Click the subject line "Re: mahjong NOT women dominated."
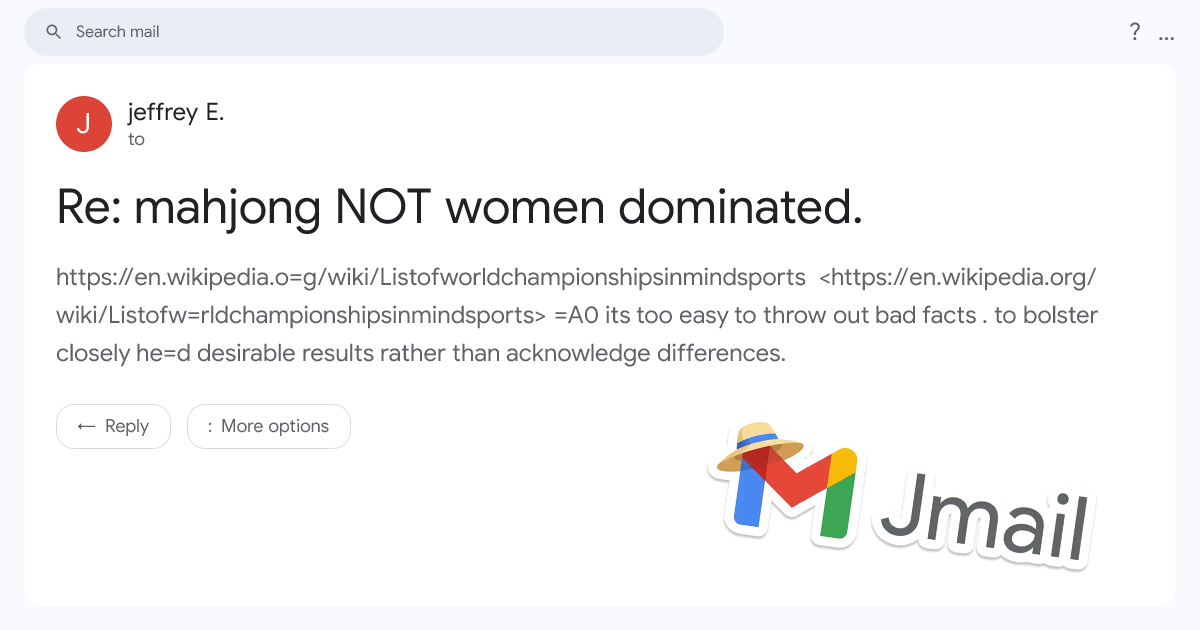This screenshot has width=1200, height=630. click(x=459, y=208)
